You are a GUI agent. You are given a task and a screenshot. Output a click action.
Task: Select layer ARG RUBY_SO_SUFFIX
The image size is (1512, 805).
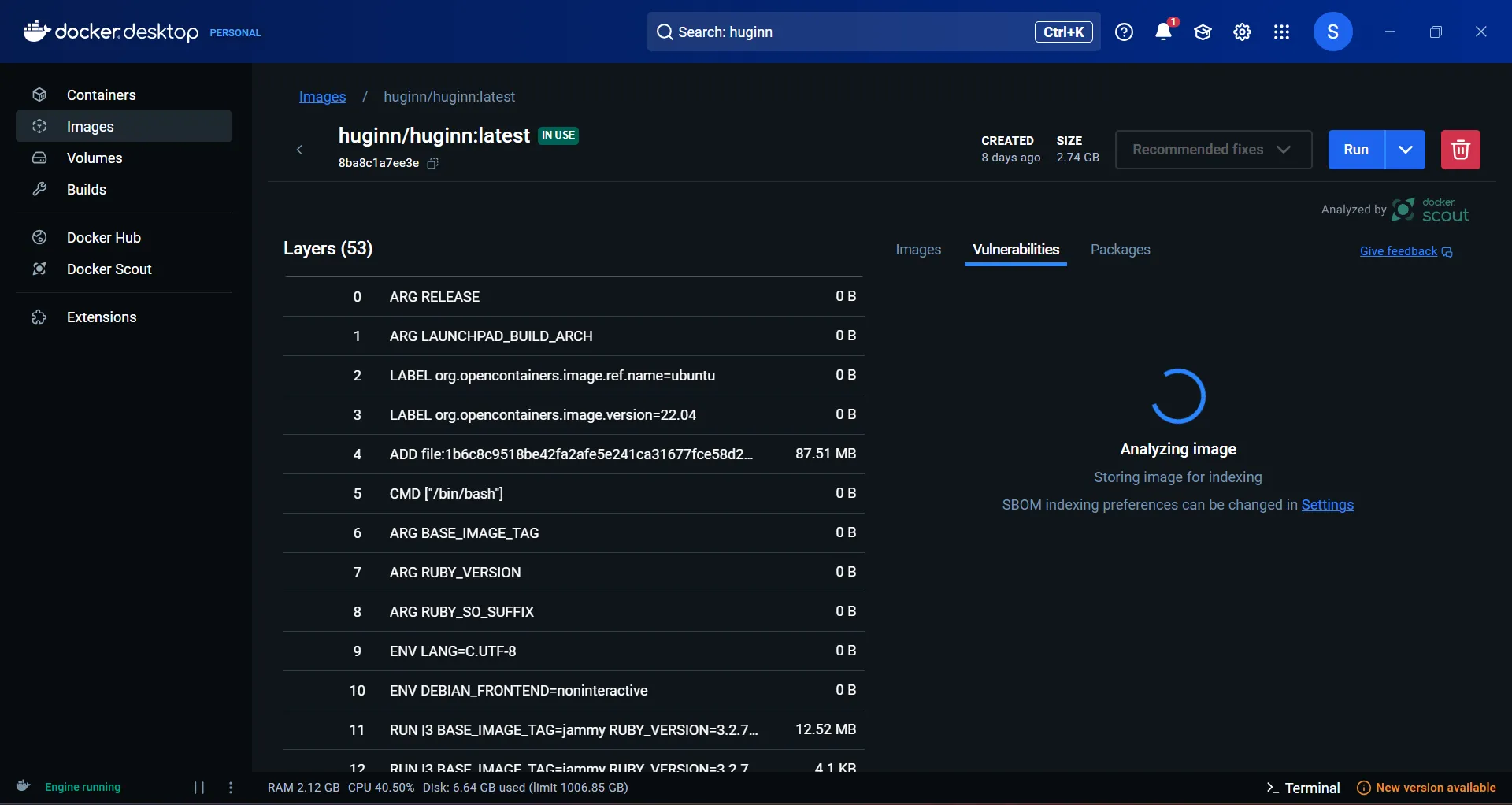[573, 611]
